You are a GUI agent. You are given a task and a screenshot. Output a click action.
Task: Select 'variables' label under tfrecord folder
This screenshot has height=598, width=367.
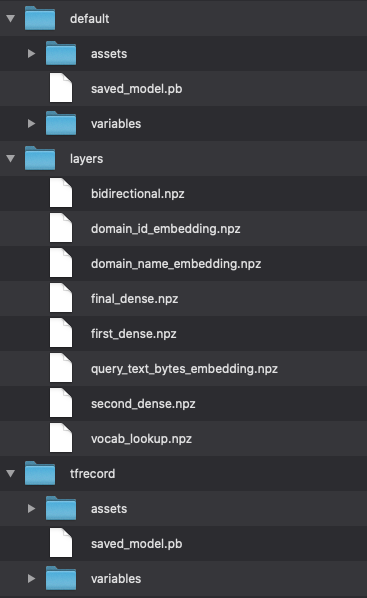click(116, 579)
